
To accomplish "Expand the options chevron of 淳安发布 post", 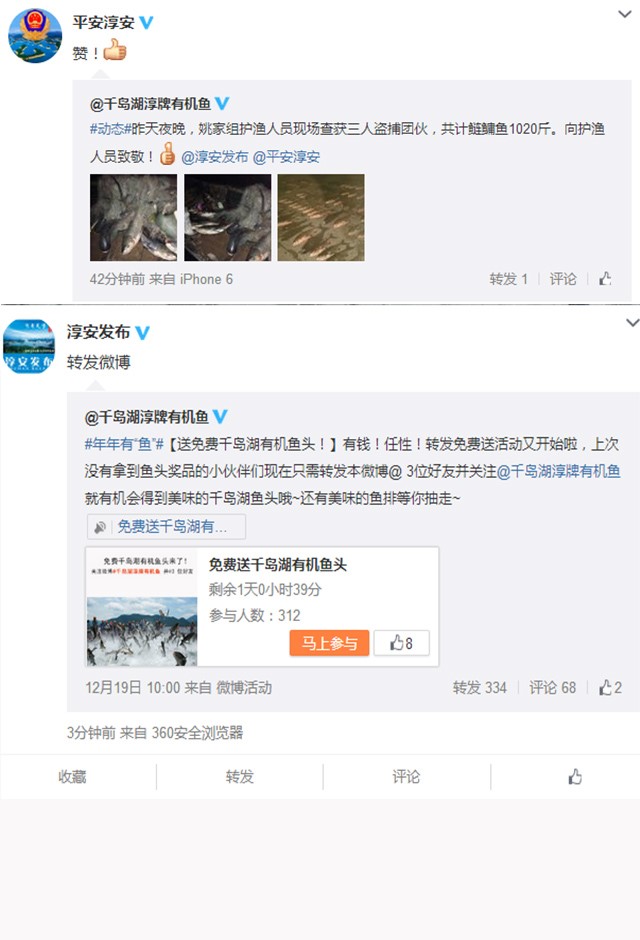I will [x=632, y=323].
